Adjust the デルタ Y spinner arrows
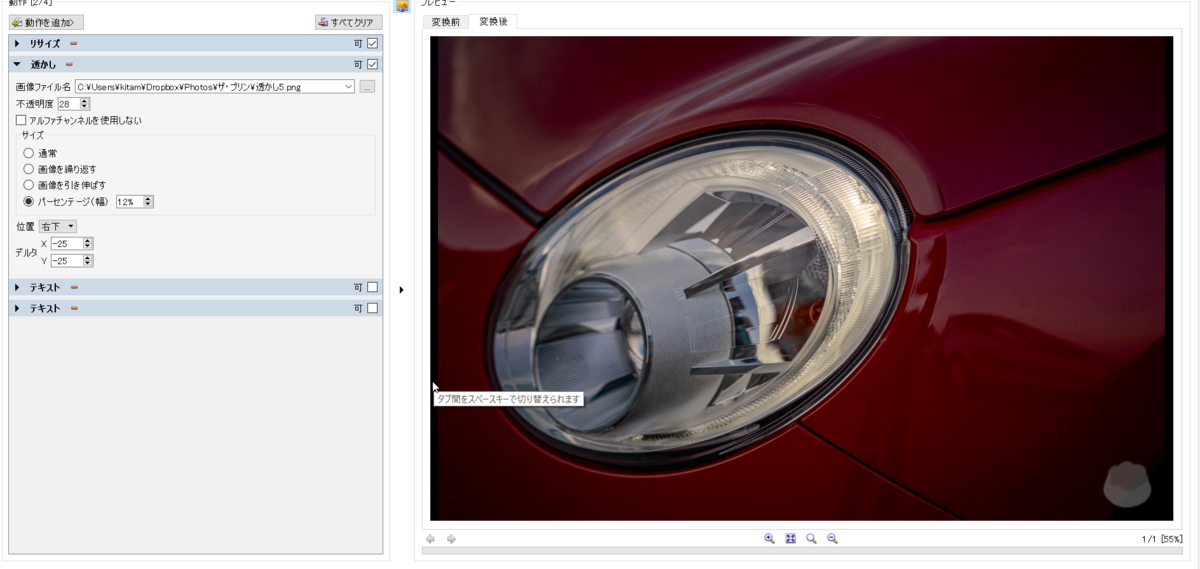This screenshot has height=569, width=1200. pos(88,261)
